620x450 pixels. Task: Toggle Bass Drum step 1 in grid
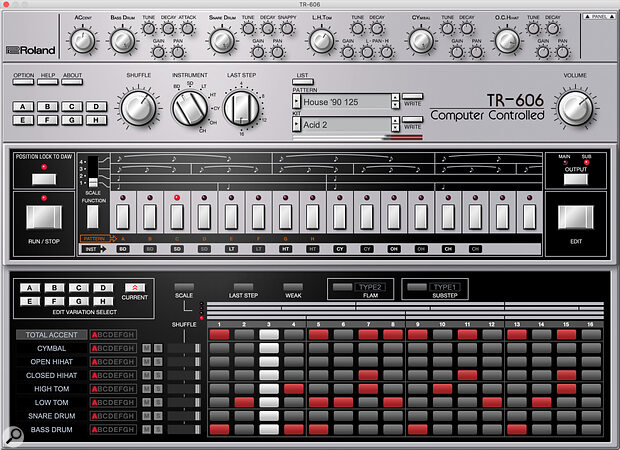219,429
